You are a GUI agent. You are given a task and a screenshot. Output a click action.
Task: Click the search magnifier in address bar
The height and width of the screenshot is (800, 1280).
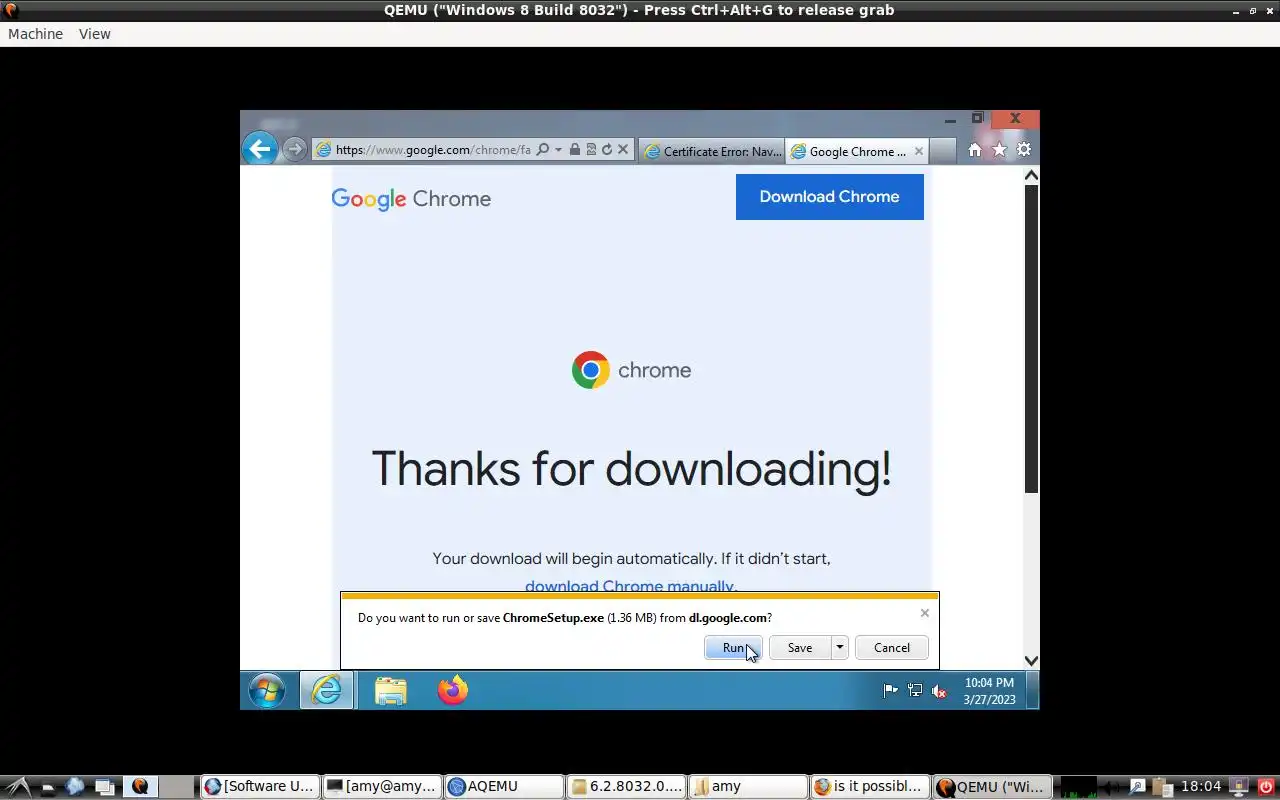(x=542, y=150)
